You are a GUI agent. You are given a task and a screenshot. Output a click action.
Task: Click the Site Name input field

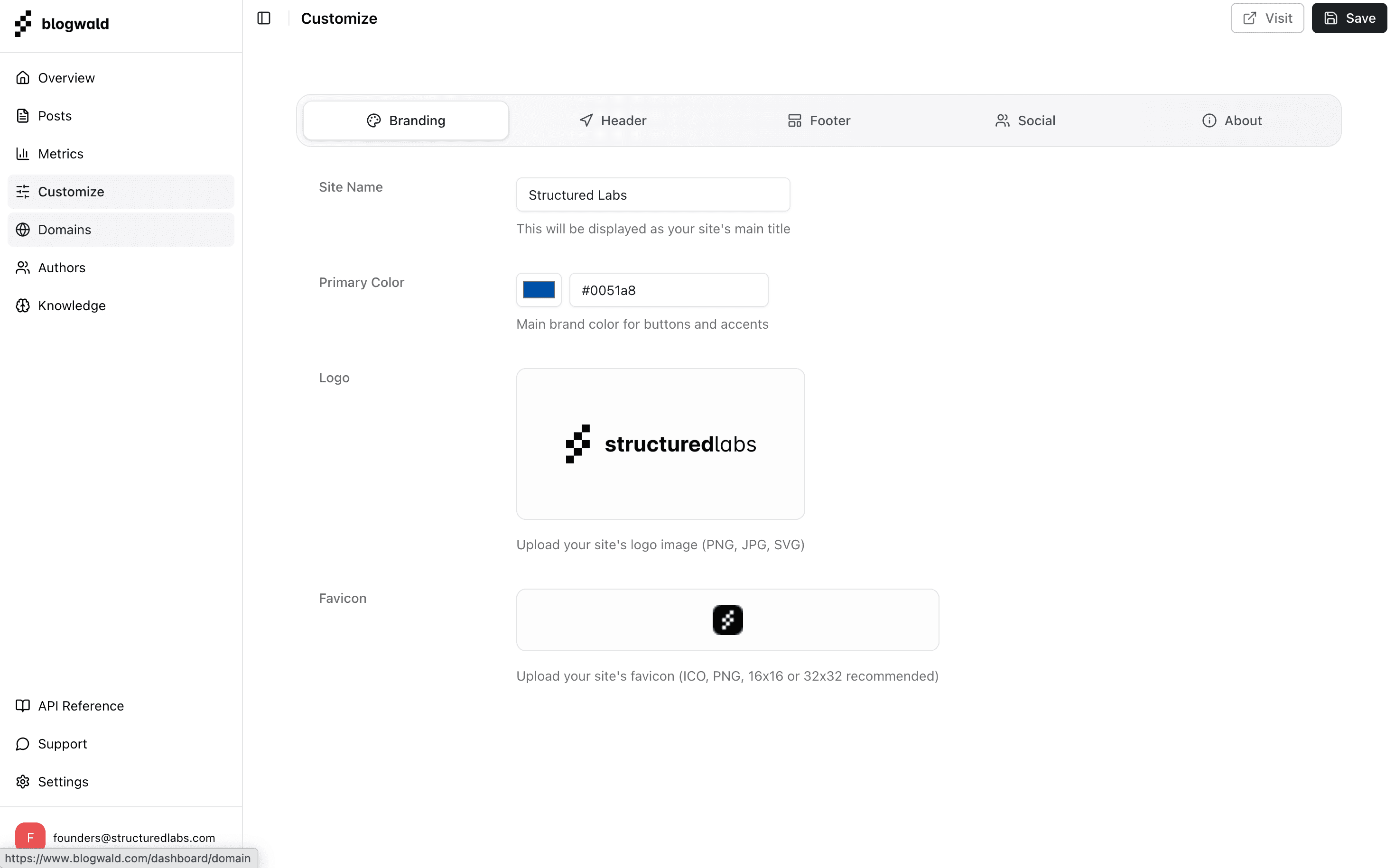tap(653, 194)
